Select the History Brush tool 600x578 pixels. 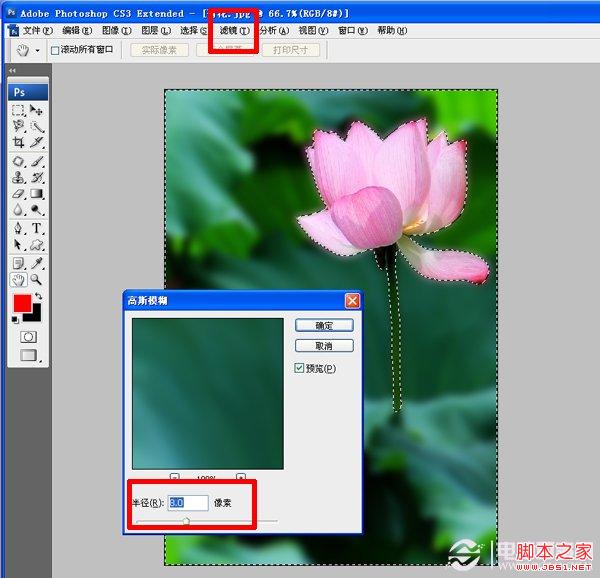tap(36, 177)
